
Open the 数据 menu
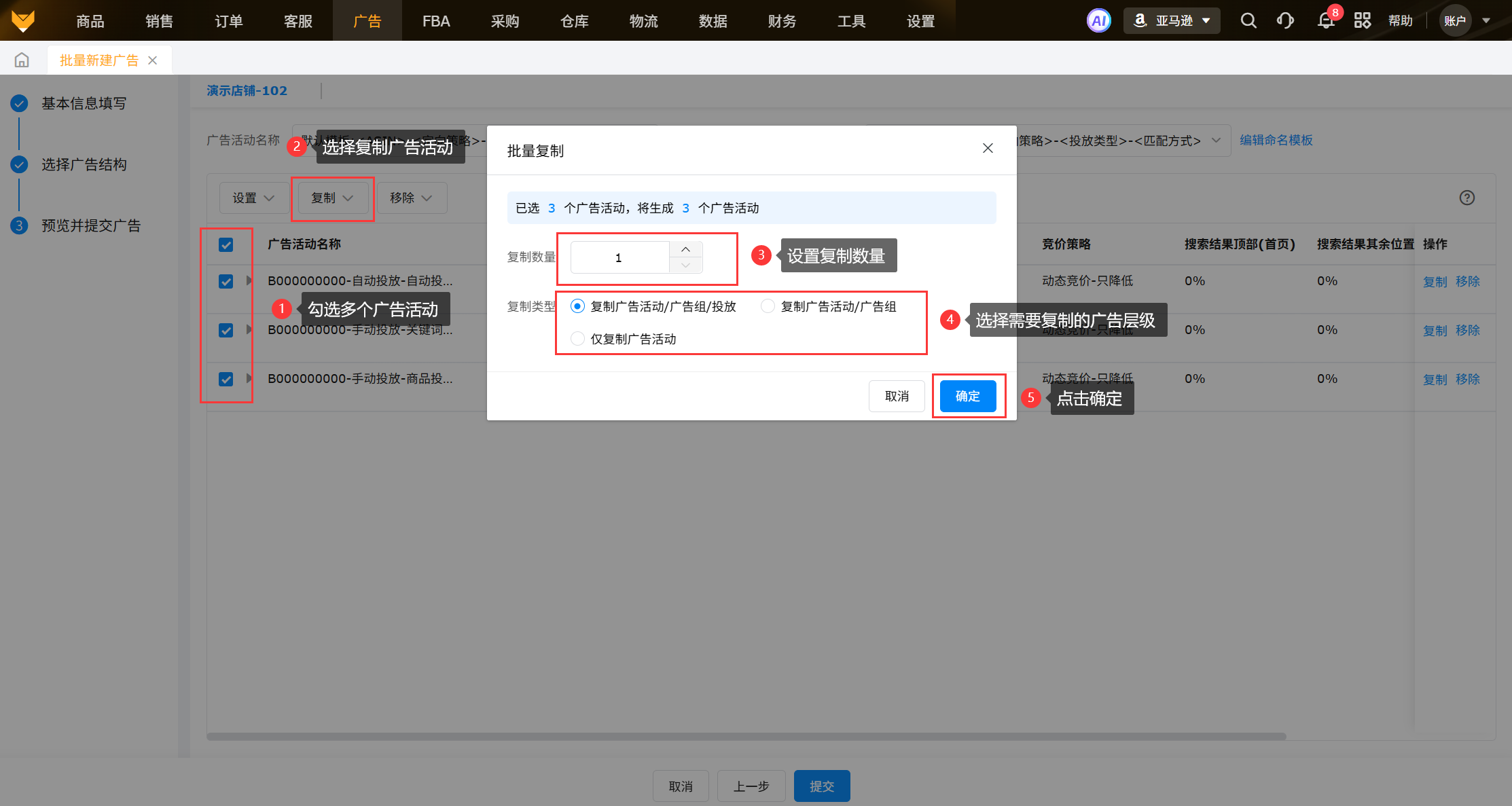(713, 21)
